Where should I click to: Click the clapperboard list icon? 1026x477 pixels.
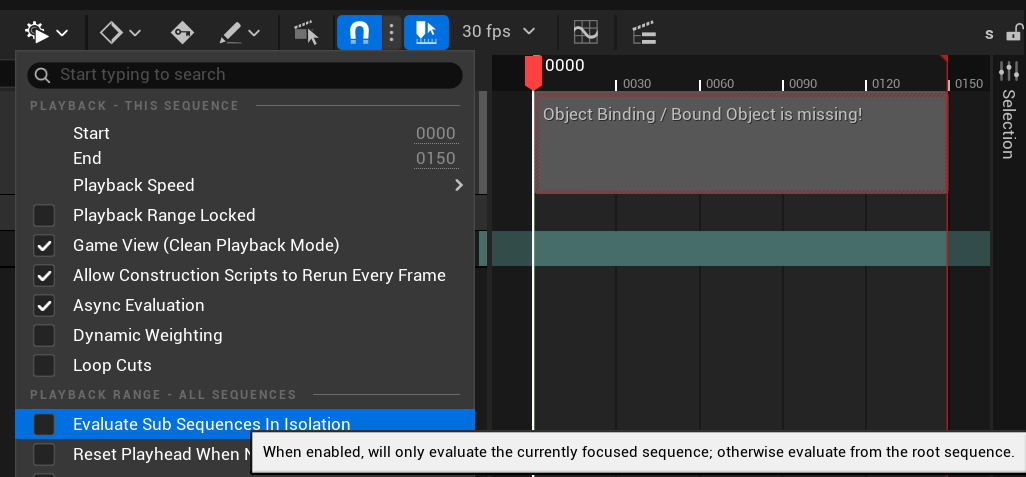[x=644, y=32]
